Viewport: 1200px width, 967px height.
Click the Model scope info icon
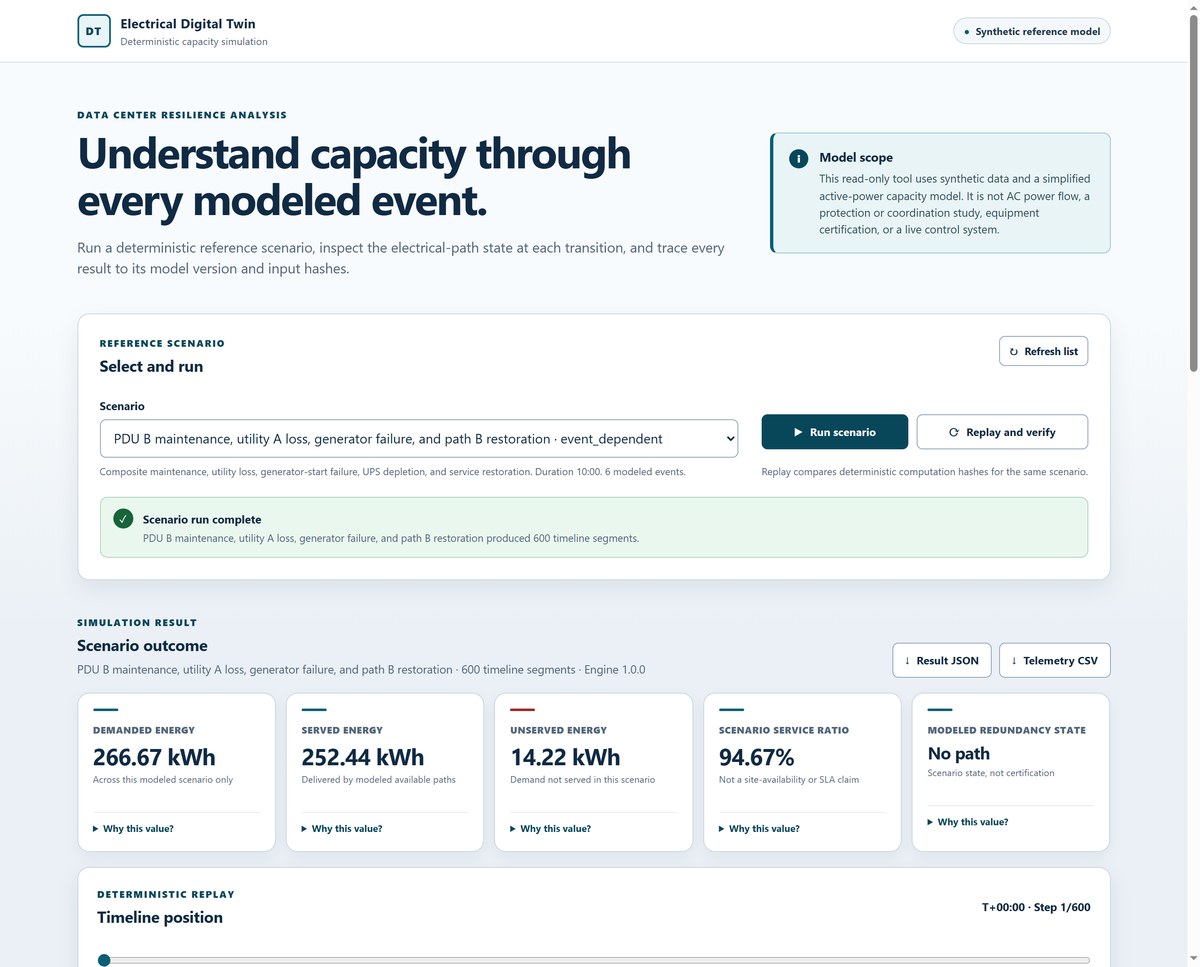[x=798, y=158]
